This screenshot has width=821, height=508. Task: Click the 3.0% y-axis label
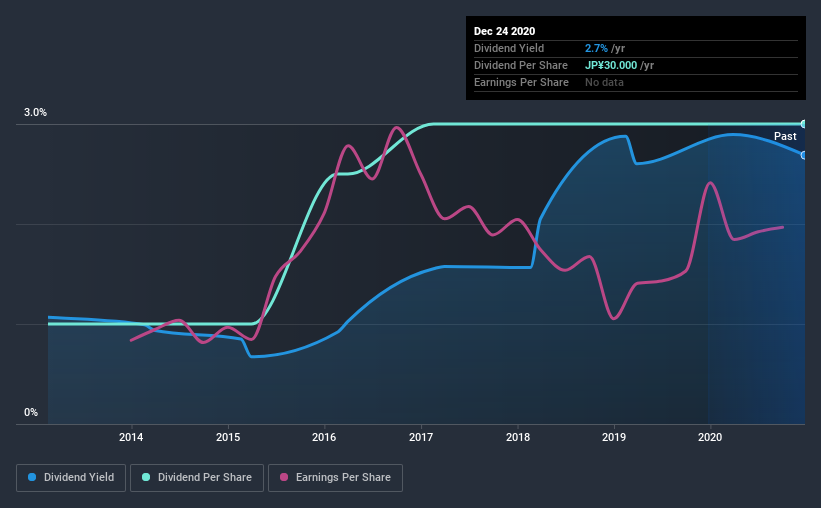point(35,112)
